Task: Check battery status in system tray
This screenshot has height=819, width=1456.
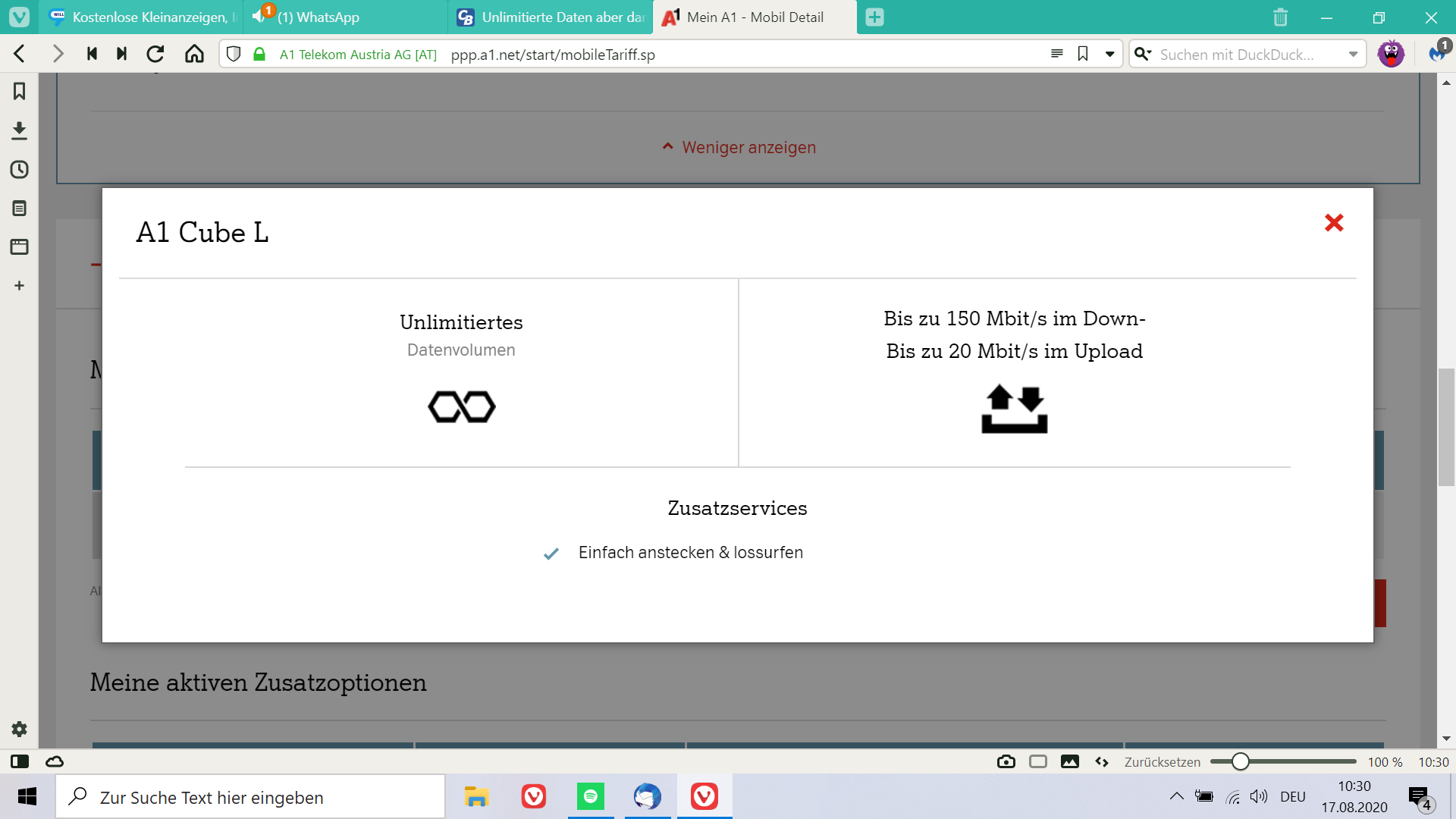Action: tap(1204, 796)
